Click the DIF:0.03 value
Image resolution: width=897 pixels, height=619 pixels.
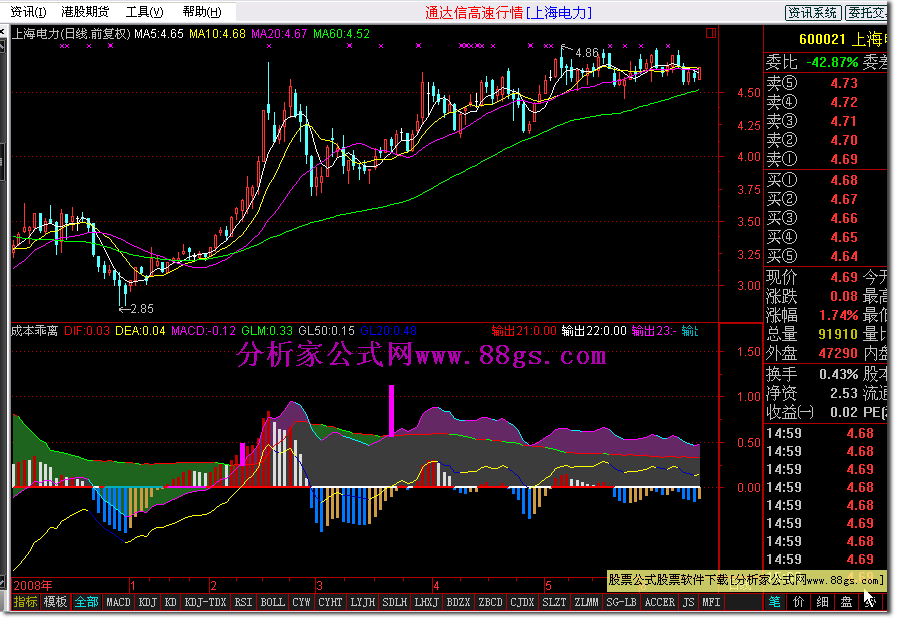87,331
